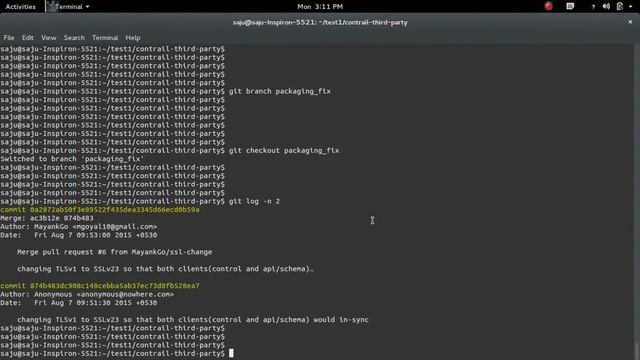Click the 'Merge: ac3b12e 874b483' line

[x=47, y=218]
